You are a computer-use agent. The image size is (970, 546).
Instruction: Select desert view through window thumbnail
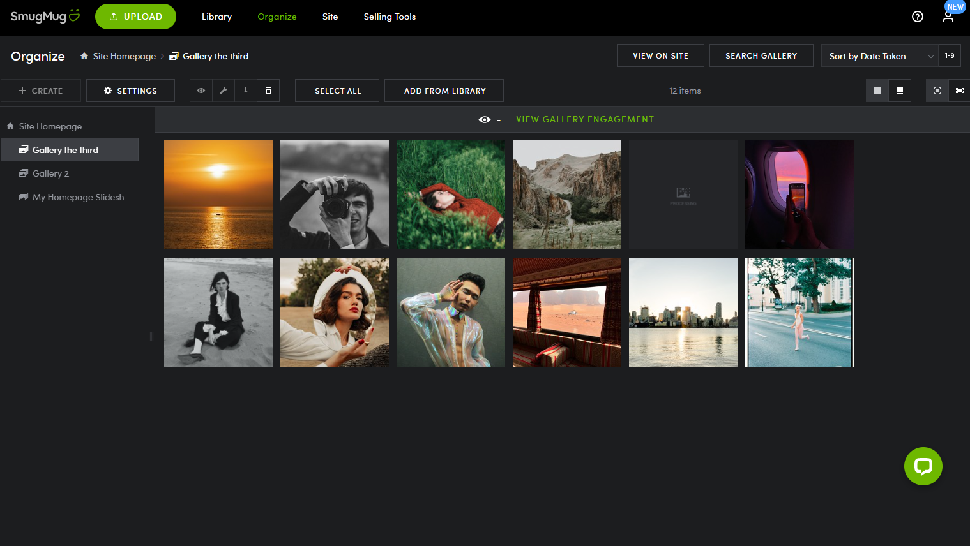tap(567, 312)
